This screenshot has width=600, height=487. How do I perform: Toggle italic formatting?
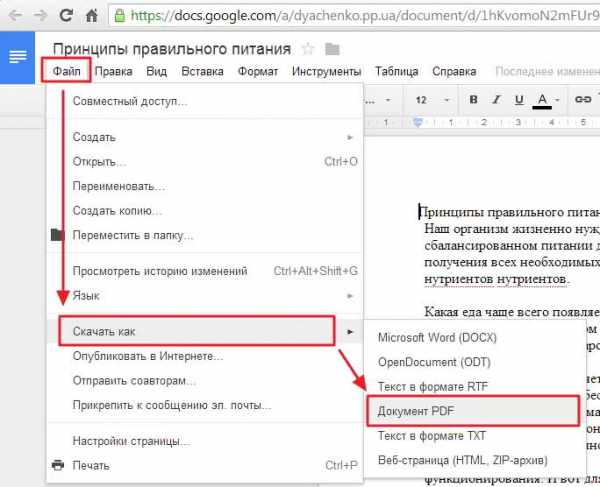(x=496, y=100)
